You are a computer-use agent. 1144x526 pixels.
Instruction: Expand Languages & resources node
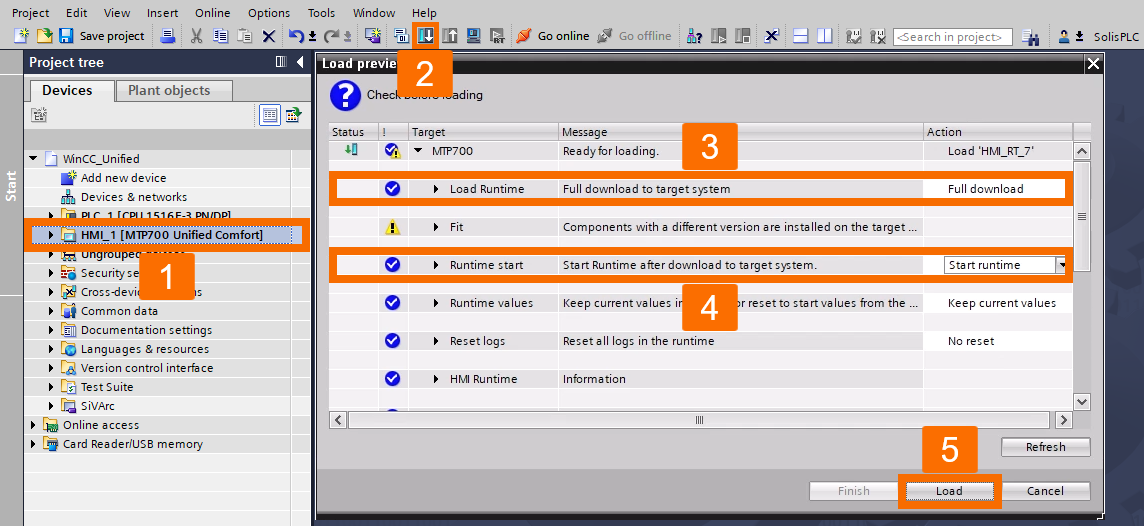[51, 349]
